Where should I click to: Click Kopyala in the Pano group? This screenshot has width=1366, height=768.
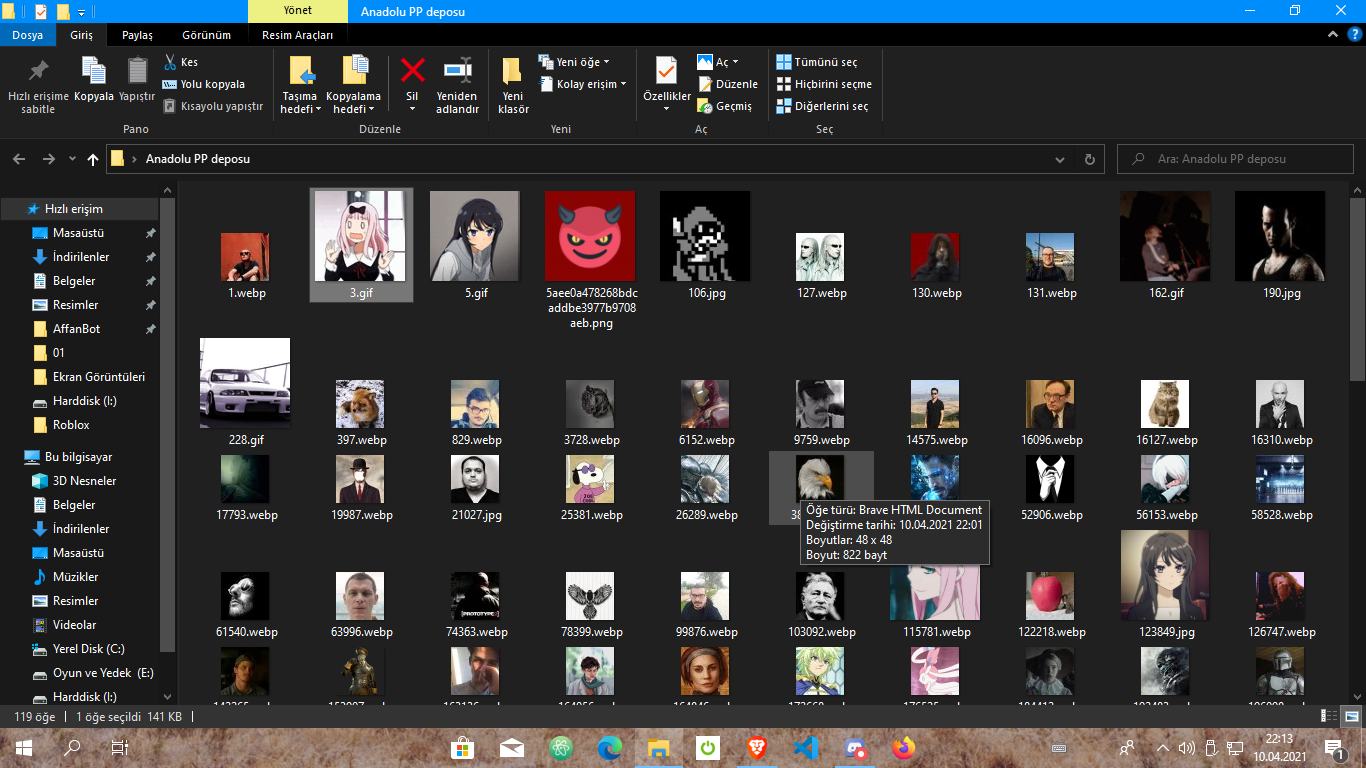coord(94,80)
